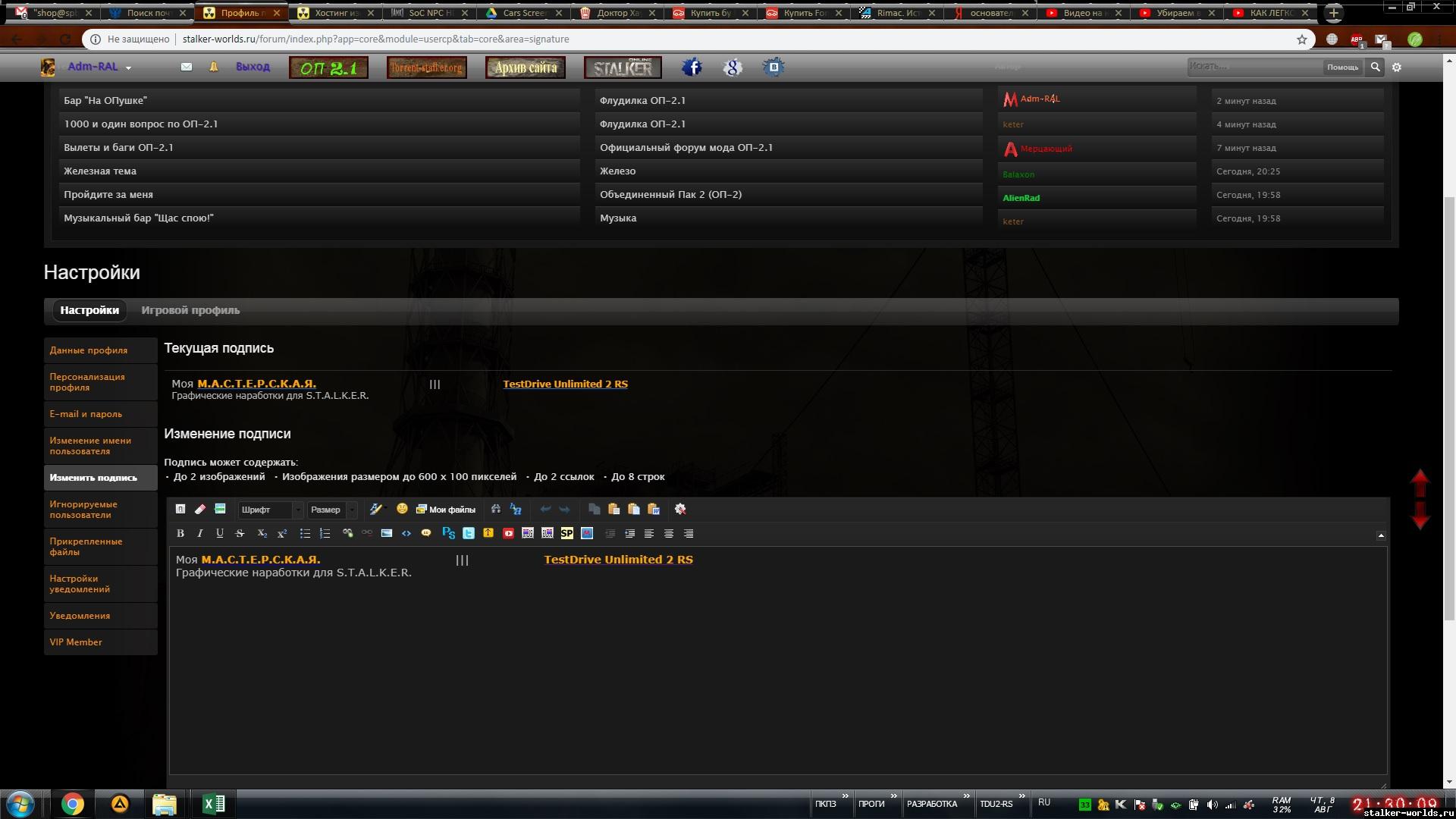Expand the Adm-RAL user menu
Viewport: 1456px width, 819px height.
click(99, 67)
